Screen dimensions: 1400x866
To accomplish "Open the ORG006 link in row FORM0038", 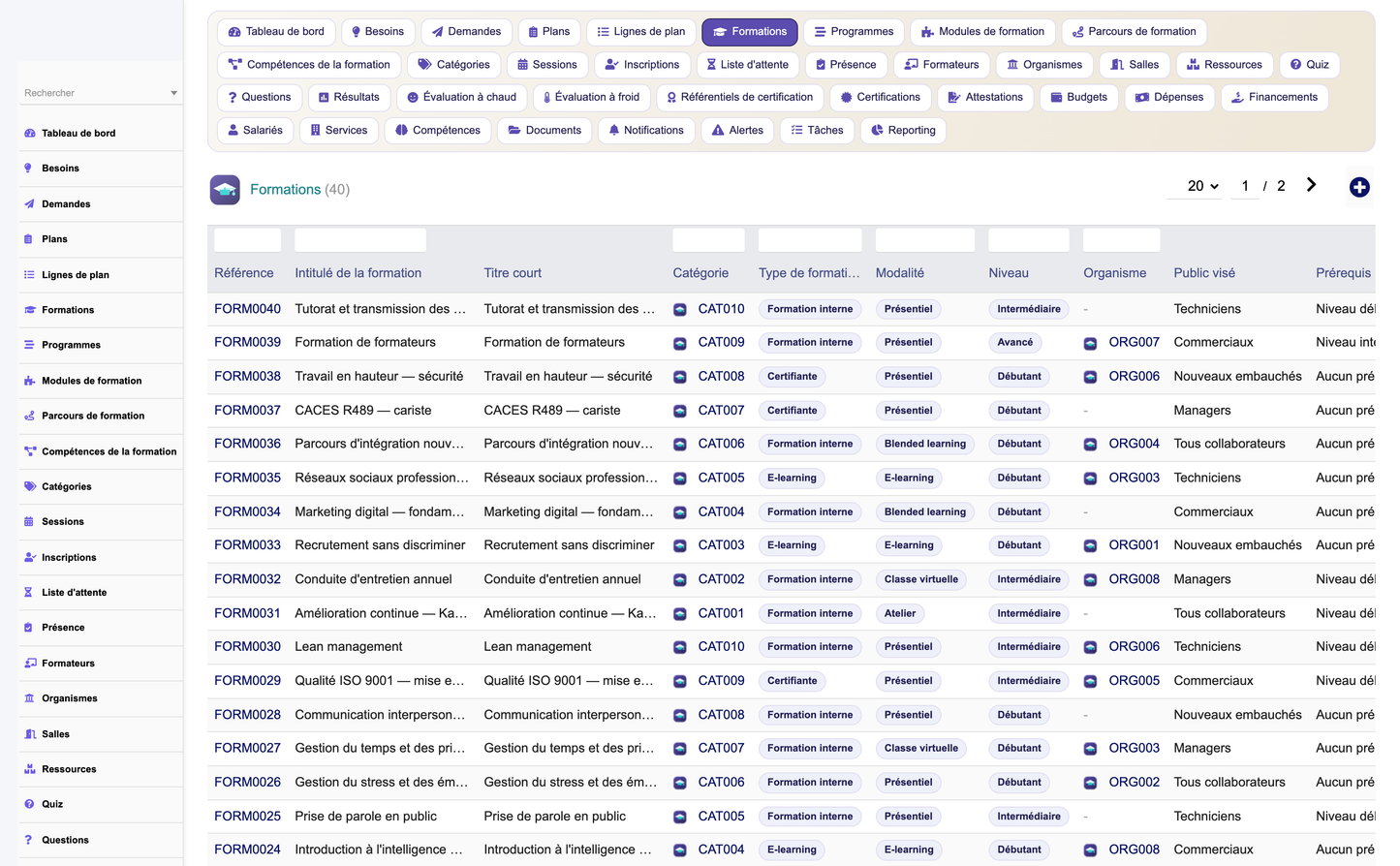I will tap(1134, 376).
